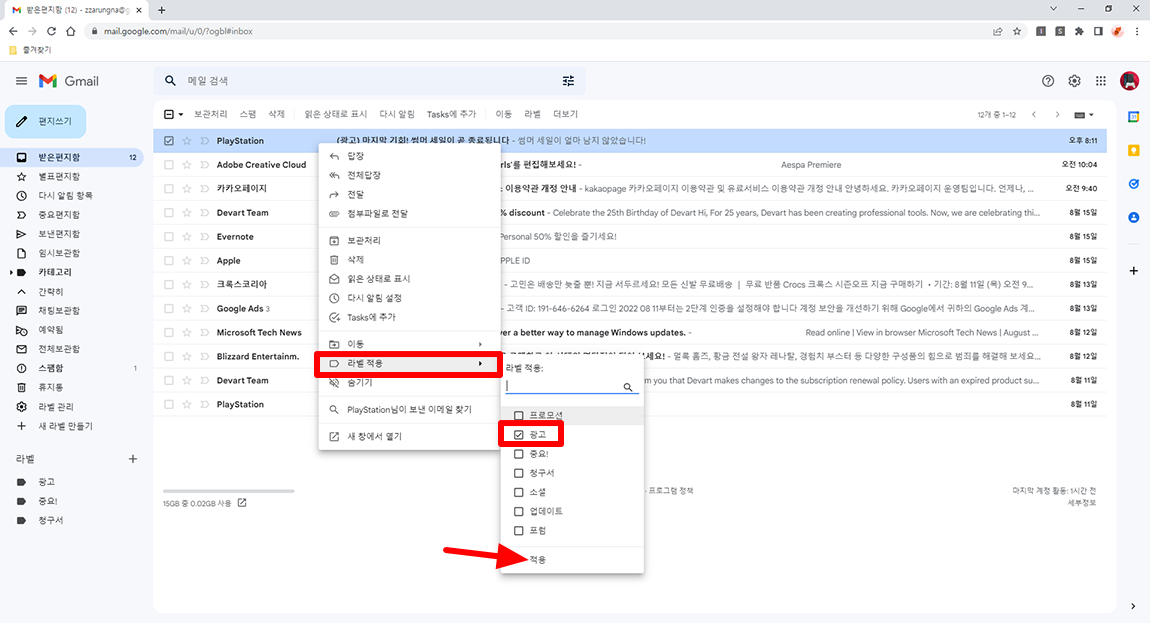
Task: Check the 업데이트 label checkbox
Action: tap(519, 511)
